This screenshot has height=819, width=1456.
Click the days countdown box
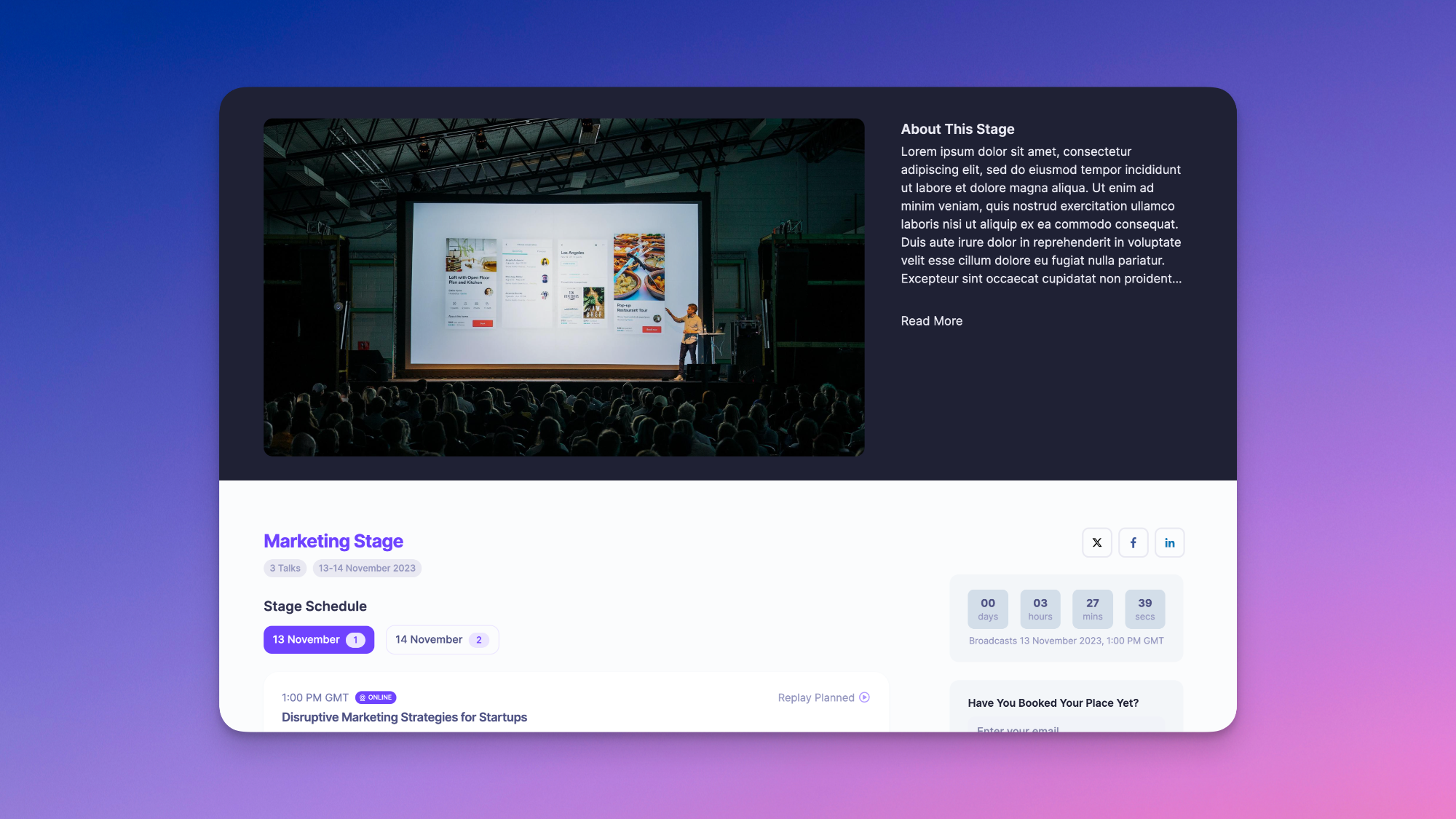[987, 609]
